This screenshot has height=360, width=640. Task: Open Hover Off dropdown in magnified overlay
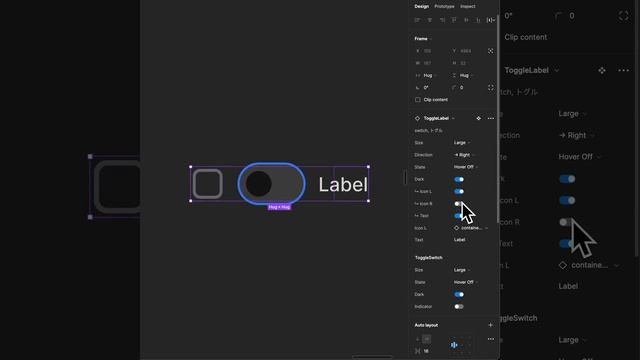[579, 157]
